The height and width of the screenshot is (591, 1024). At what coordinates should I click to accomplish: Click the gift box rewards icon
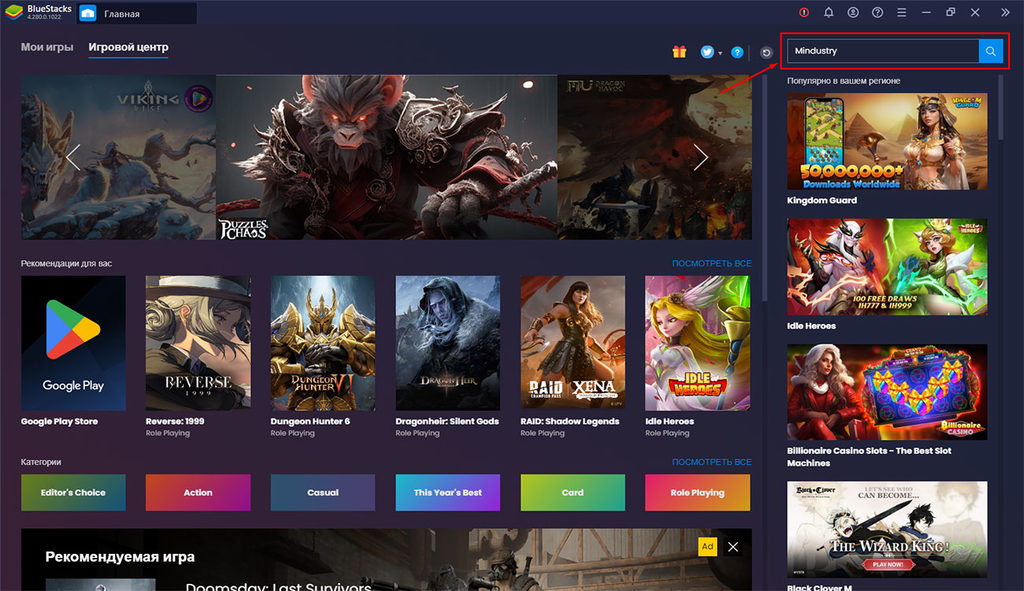point(679,52)
